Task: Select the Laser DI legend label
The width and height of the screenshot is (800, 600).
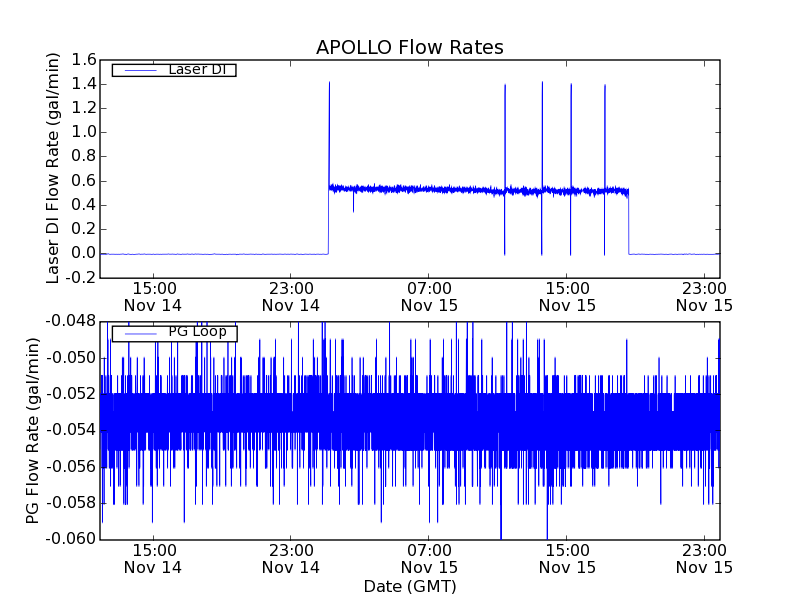Action: coord(195,69)
